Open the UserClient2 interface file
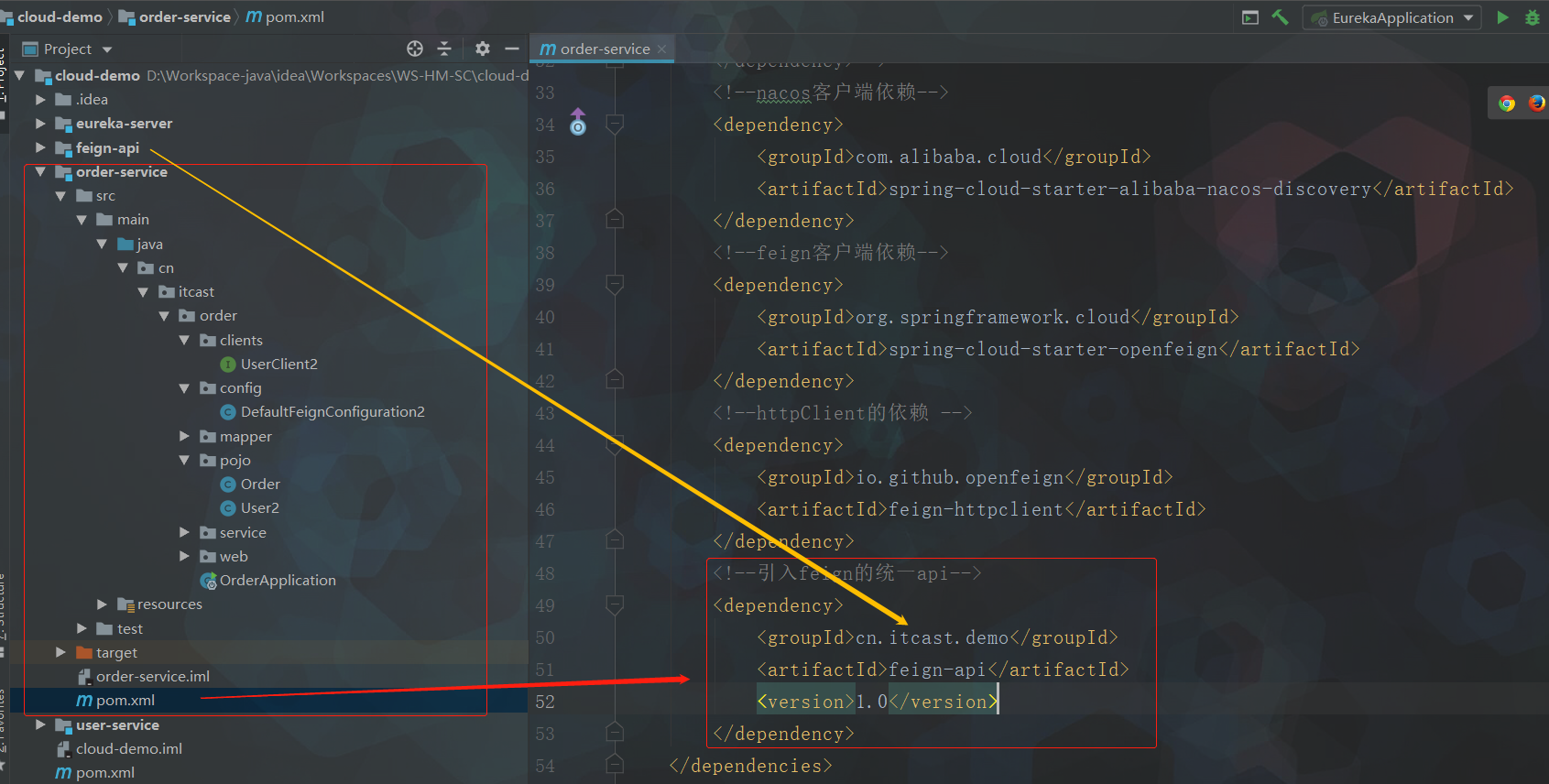Image resolution: width=1549 pixels, height=784 pixels. pyautogui.click(x=279, y=364)
